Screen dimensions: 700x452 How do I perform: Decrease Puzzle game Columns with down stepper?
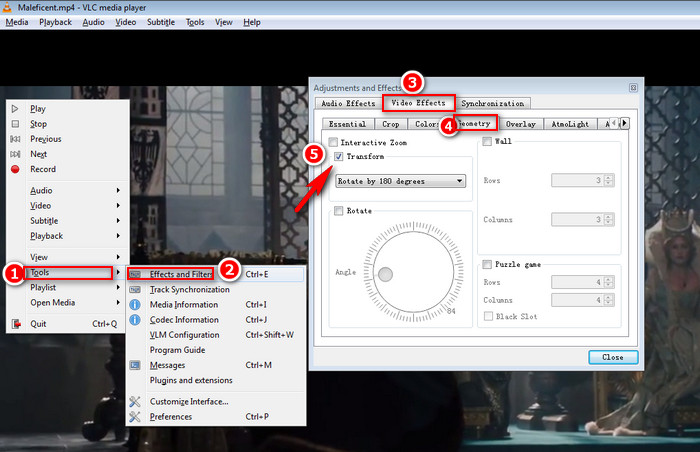coord(609,303)
